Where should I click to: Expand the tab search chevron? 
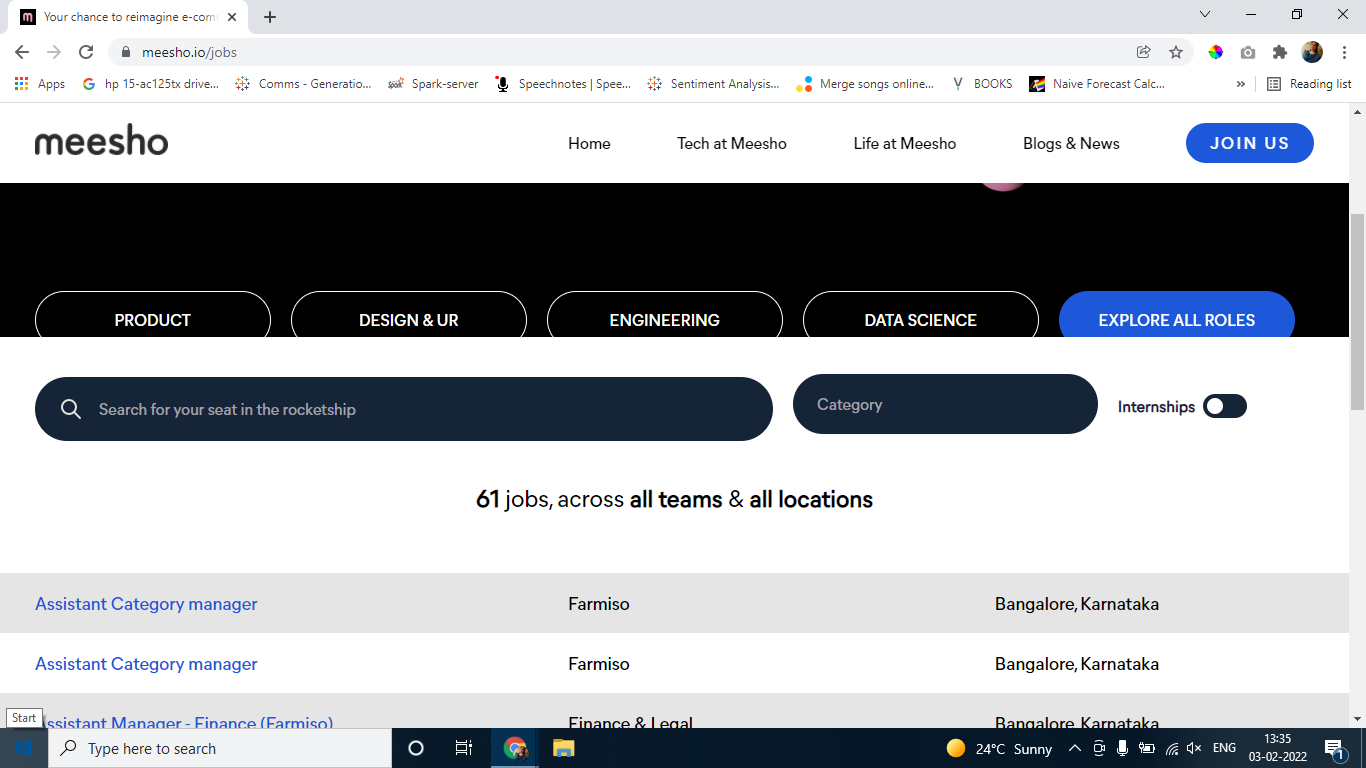pos(1205,15)
